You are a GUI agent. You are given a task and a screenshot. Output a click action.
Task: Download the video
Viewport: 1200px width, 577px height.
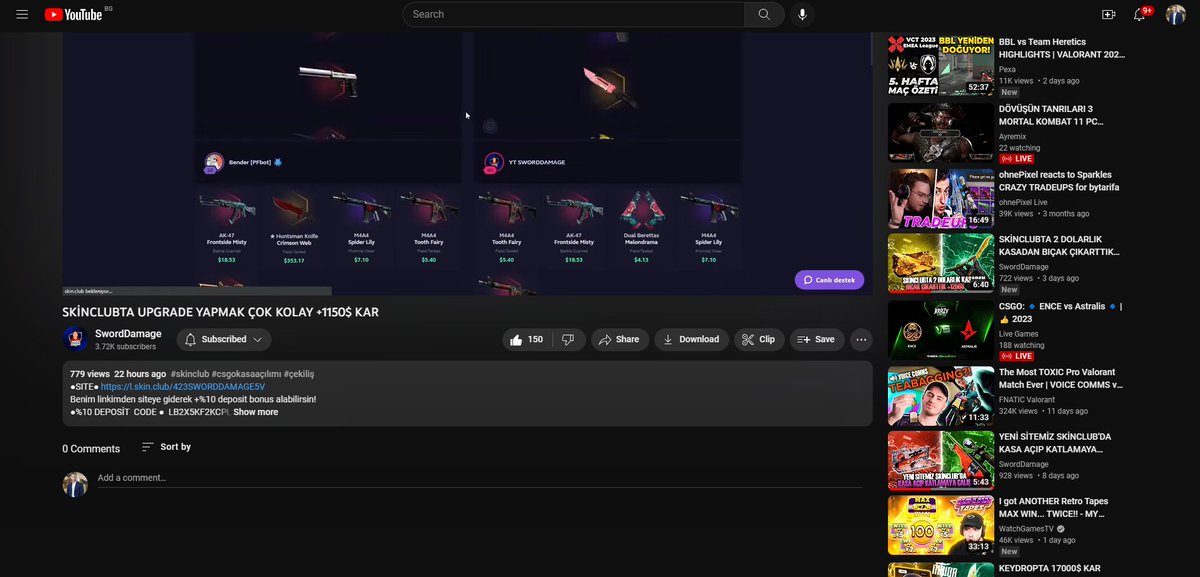691,339
